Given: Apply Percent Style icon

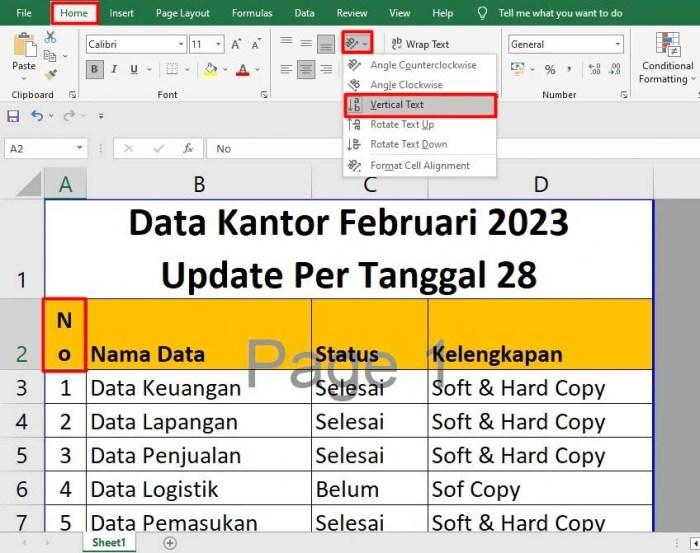Looking at the screenshot, I should [550, 69].
